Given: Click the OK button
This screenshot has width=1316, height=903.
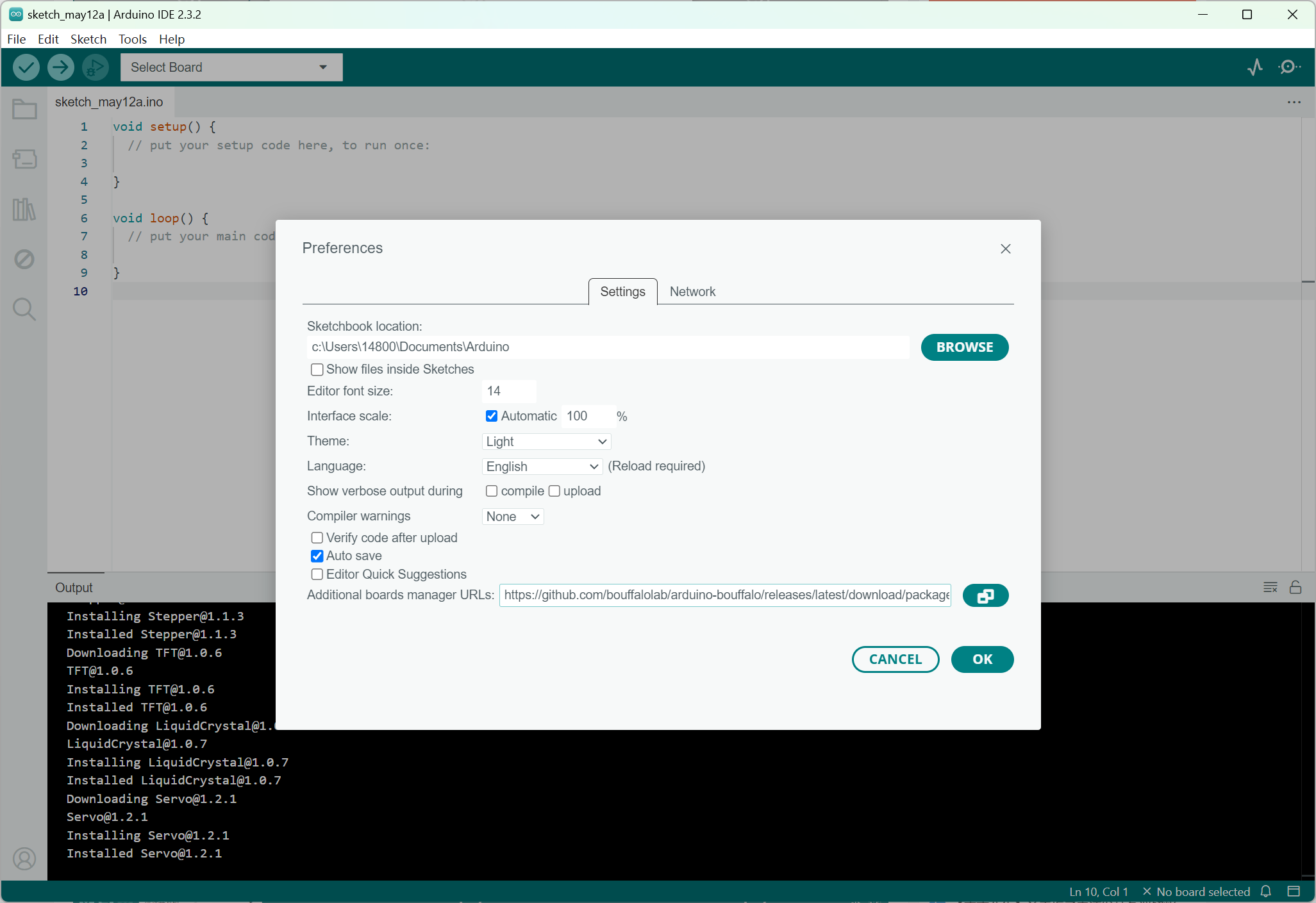Looking at the screenshot, I should [x=982, y=659].
